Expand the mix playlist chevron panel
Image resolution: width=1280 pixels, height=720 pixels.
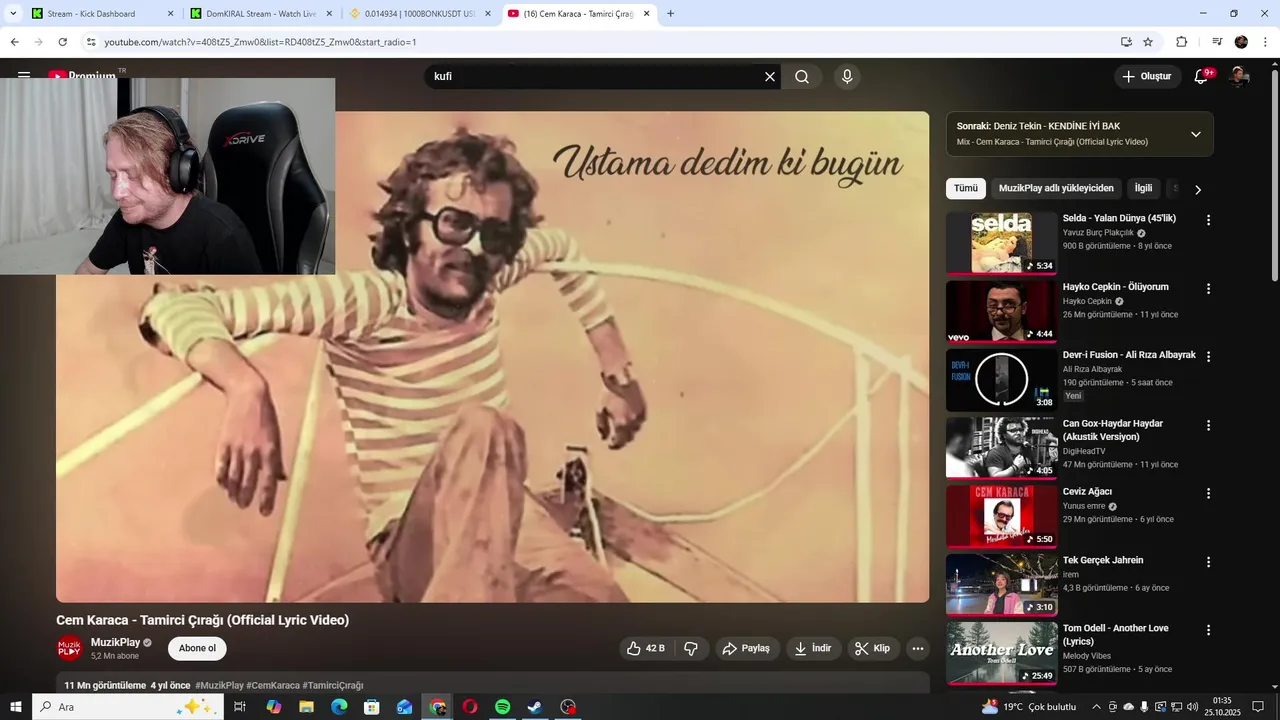[1195, 134]
